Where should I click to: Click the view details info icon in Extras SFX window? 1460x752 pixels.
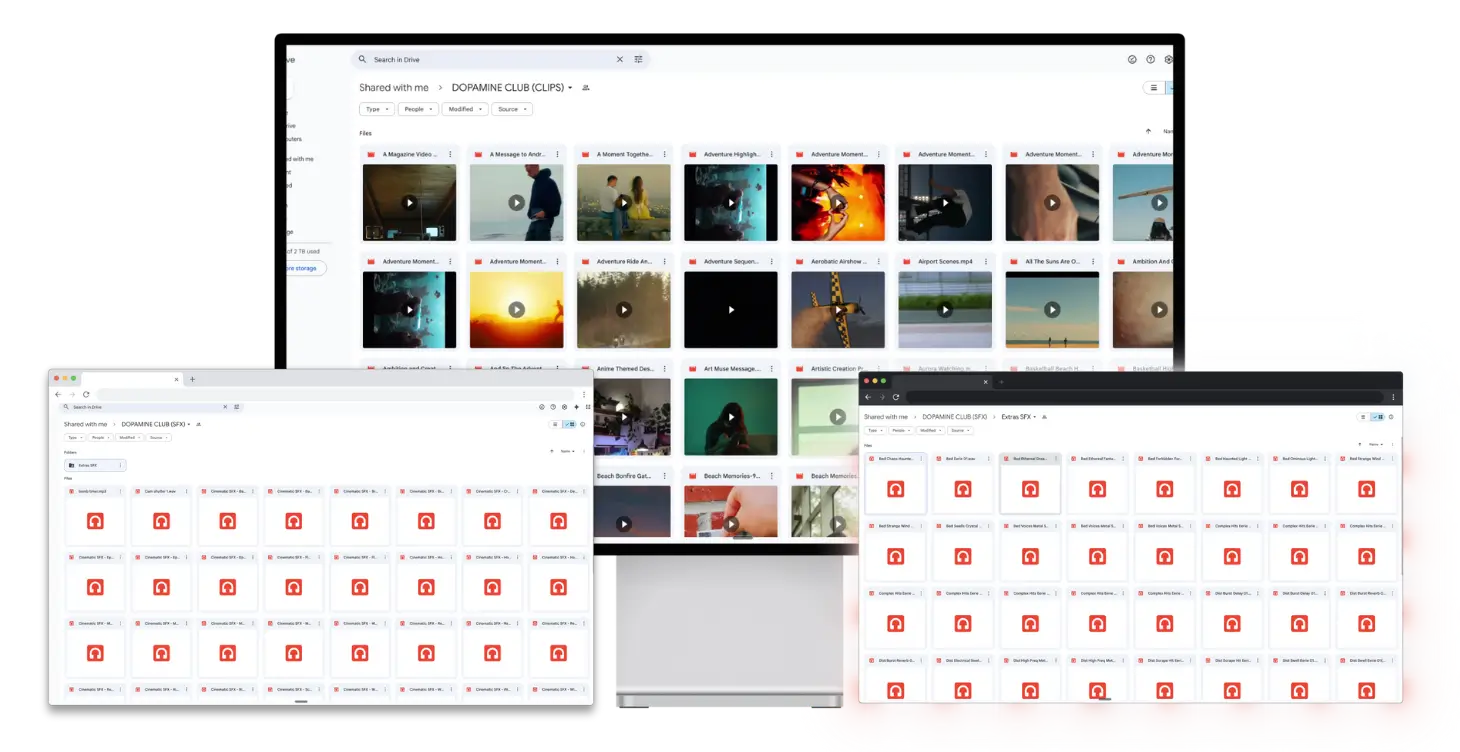(1391, 417)
